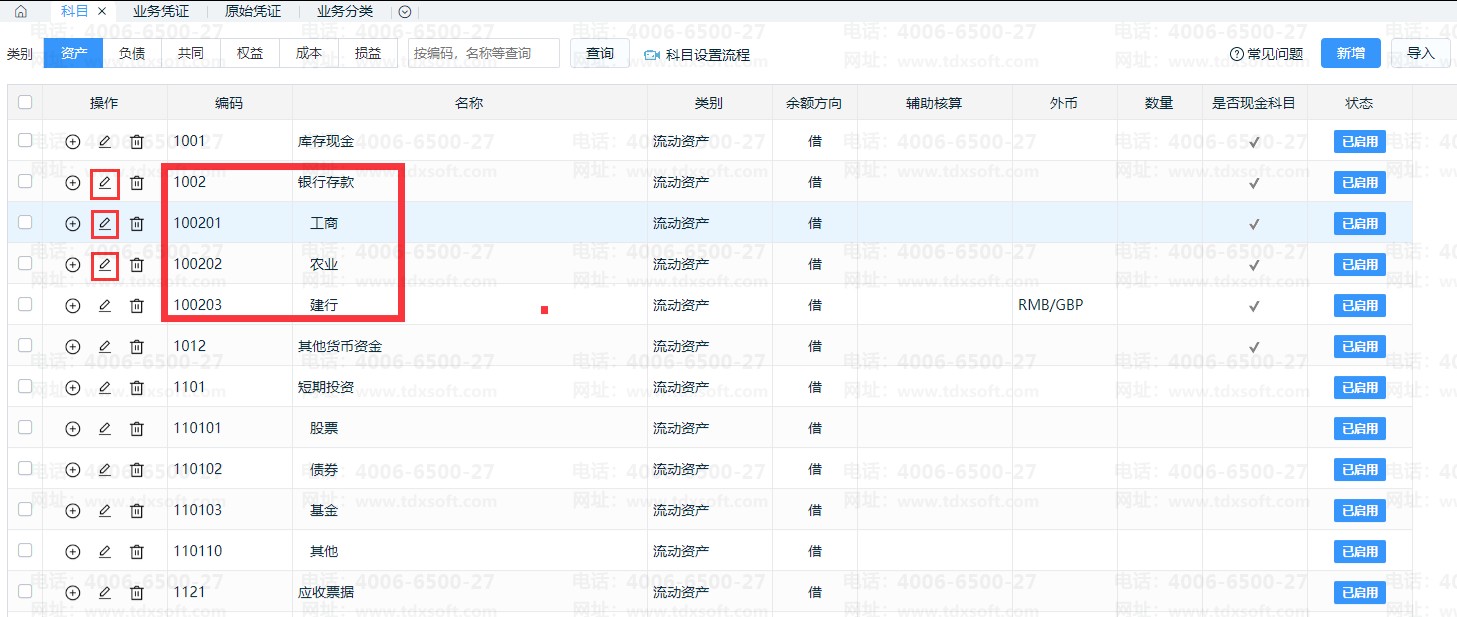Screen dimensions: 1457x617
Task: Select the 损益 category tab
Action: pos(368,53)
